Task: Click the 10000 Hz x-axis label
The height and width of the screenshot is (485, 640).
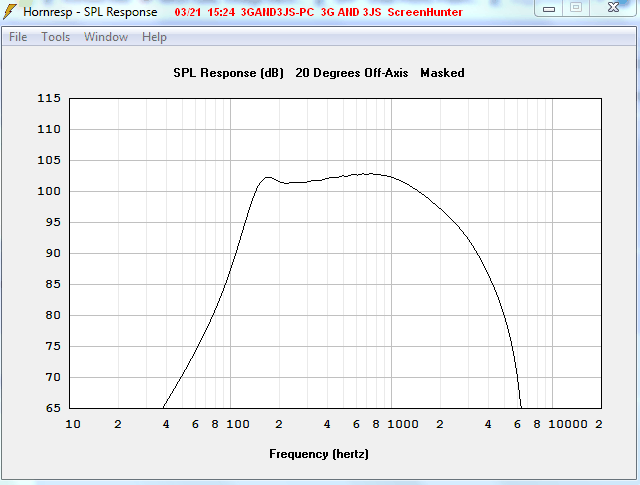Action: pyautogui.click(x=568, y=424)
